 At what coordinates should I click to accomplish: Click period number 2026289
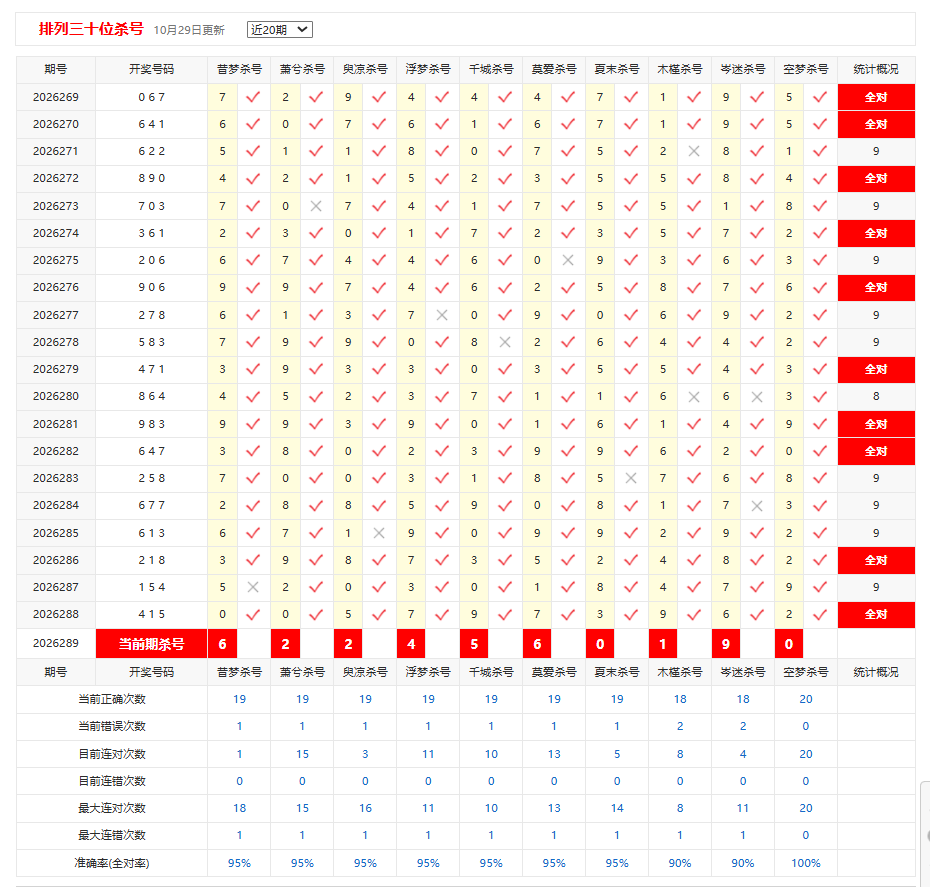click(56, 643)
